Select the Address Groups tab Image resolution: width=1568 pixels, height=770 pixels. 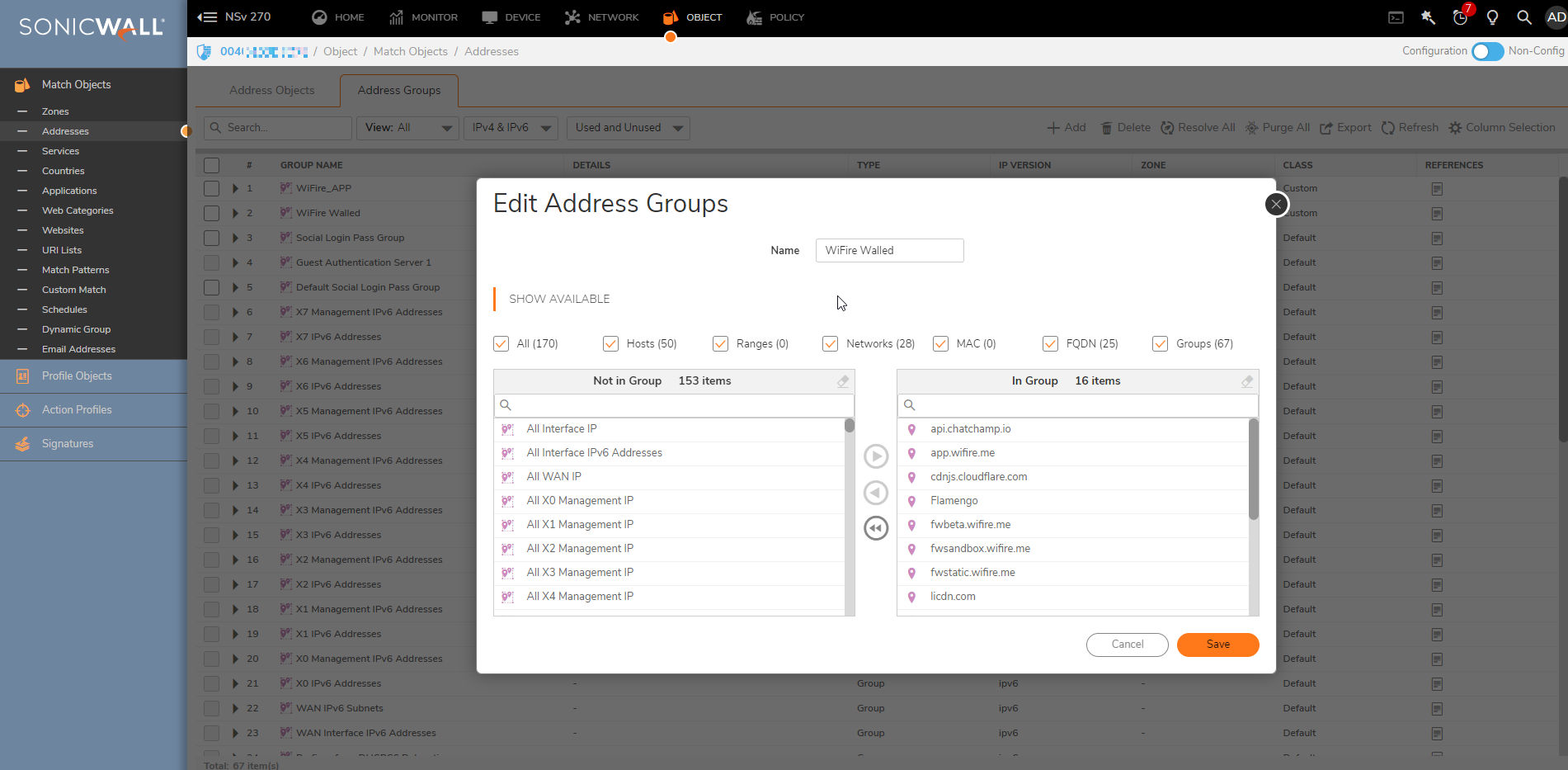tap(399, 91)
